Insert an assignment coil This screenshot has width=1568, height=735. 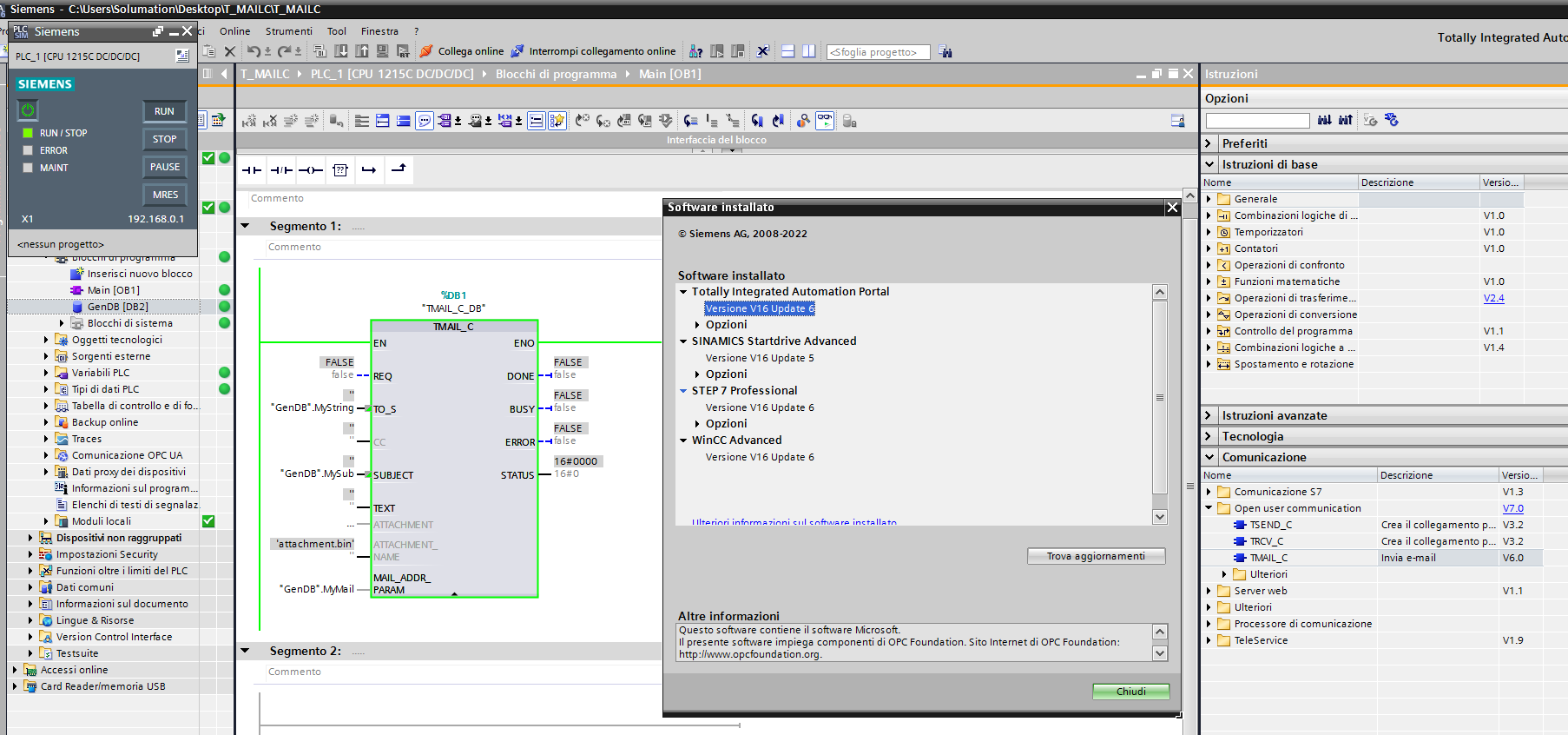tap(310, 170)
